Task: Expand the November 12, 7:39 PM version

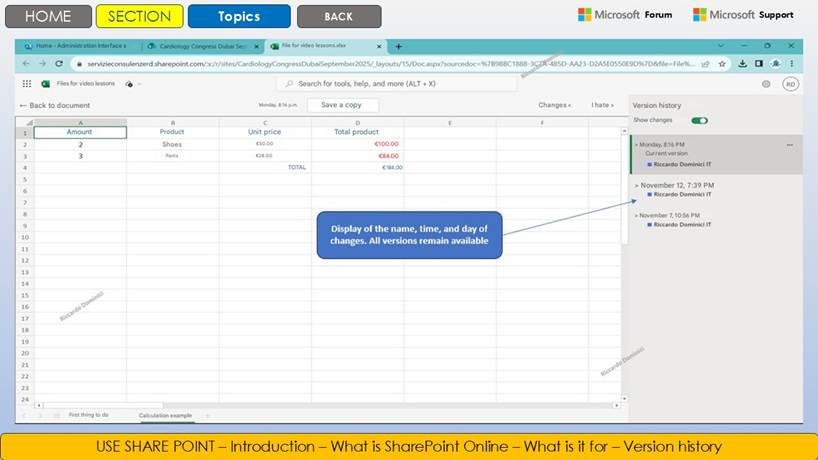Action: [x=636, y=185]
